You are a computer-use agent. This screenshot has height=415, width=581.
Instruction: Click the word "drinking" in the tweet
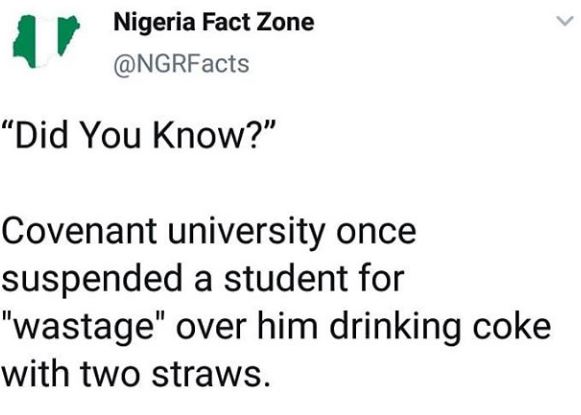point(395,328)
